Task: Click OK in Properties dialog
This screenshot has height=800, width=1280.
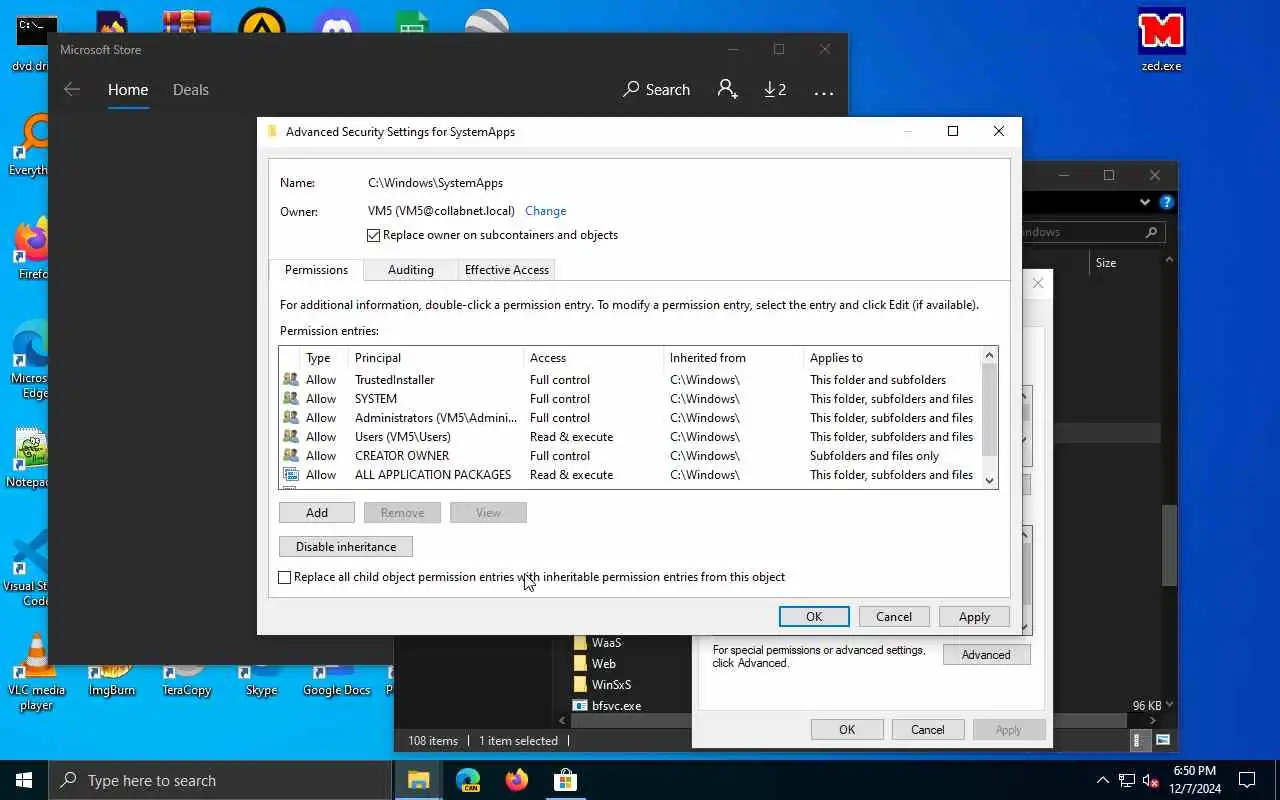Action: (x=847, y=730)
